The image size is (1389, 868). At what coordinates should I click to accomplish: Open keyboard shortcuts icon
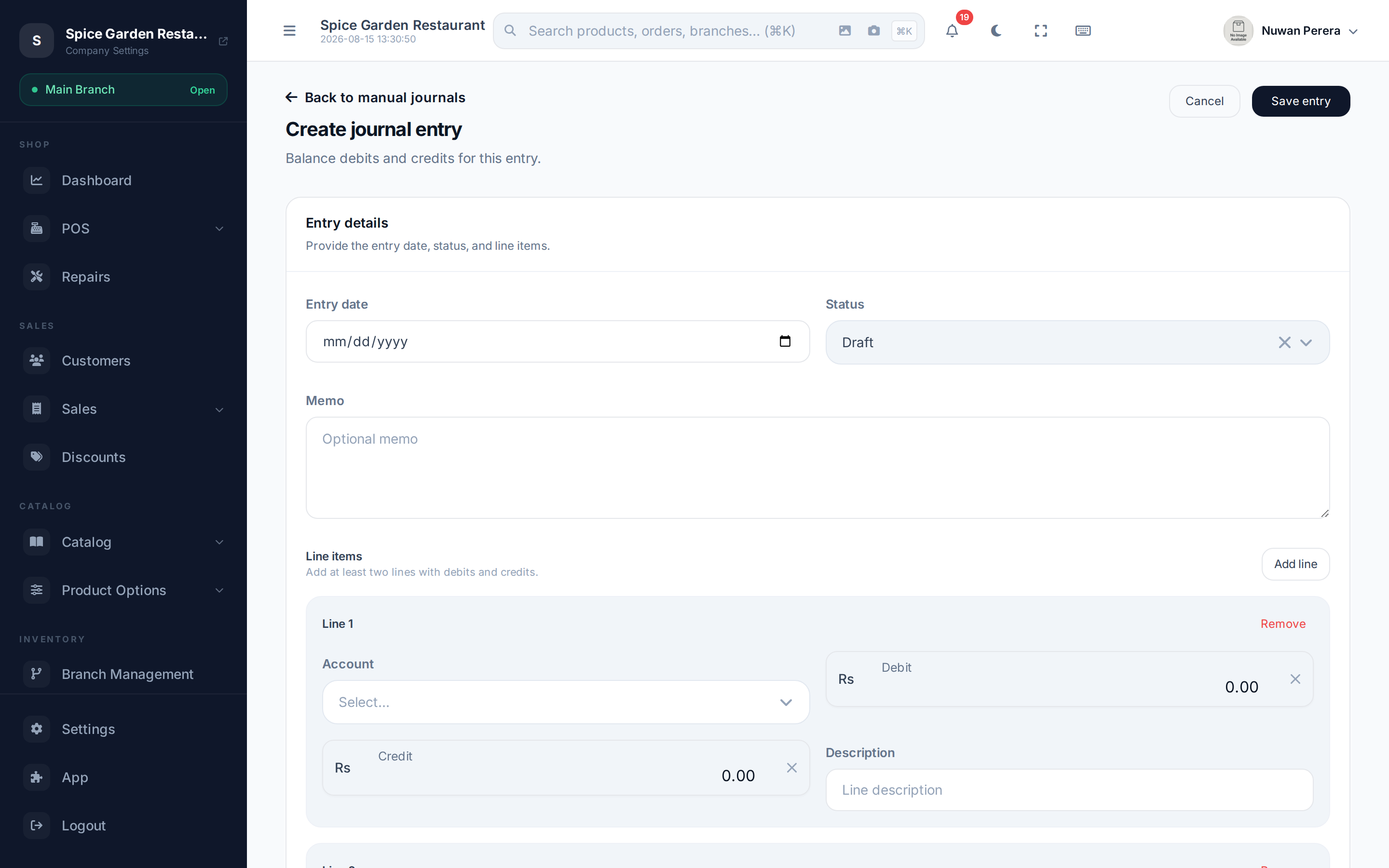click(1083, 30)
